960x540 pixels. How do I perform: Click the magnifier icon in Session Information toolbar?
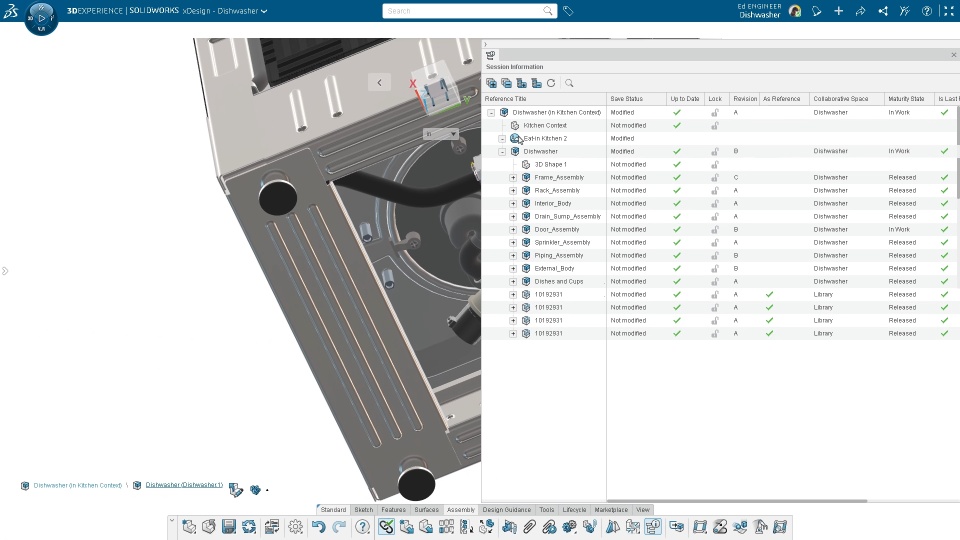pos(569,83)
